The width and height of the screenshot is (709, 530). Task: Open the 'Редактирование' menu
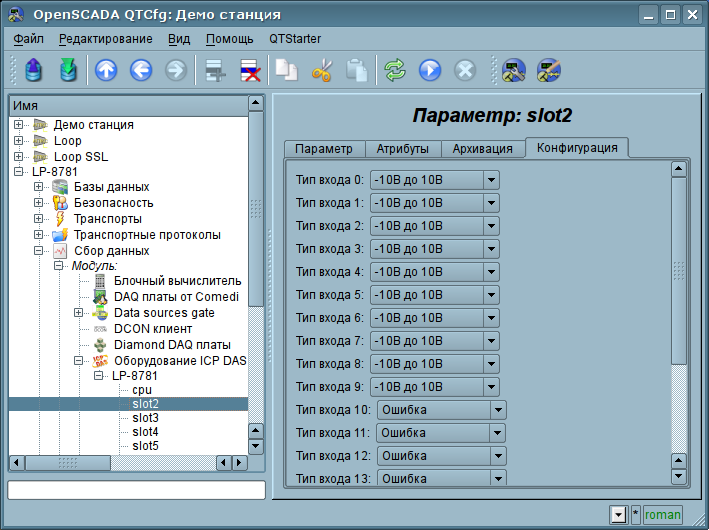pyautogui.click(x=105, y=39)
